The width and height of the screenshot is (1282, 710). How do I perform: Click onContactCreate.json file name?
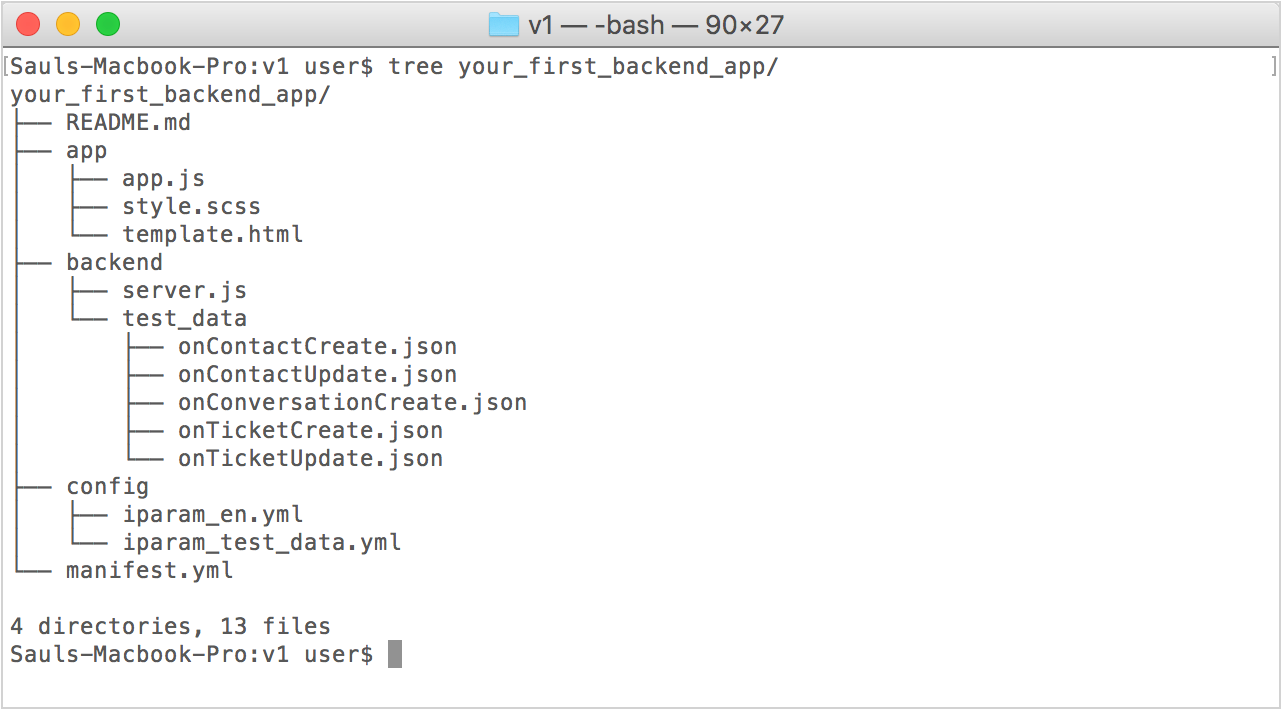click(317, 347)
